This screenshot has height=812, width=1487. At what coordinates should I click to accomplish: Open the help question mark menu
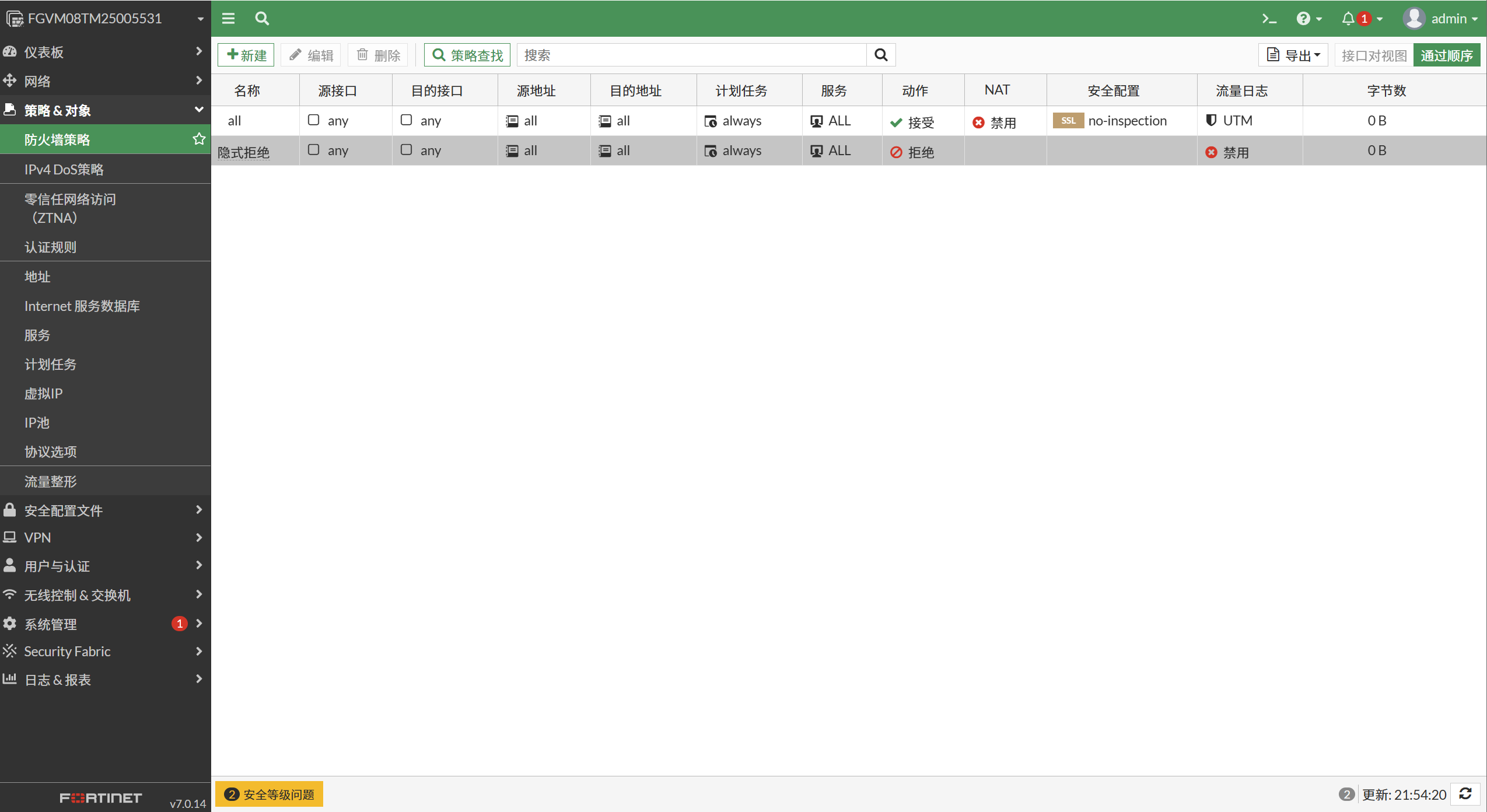(1309, 19)
